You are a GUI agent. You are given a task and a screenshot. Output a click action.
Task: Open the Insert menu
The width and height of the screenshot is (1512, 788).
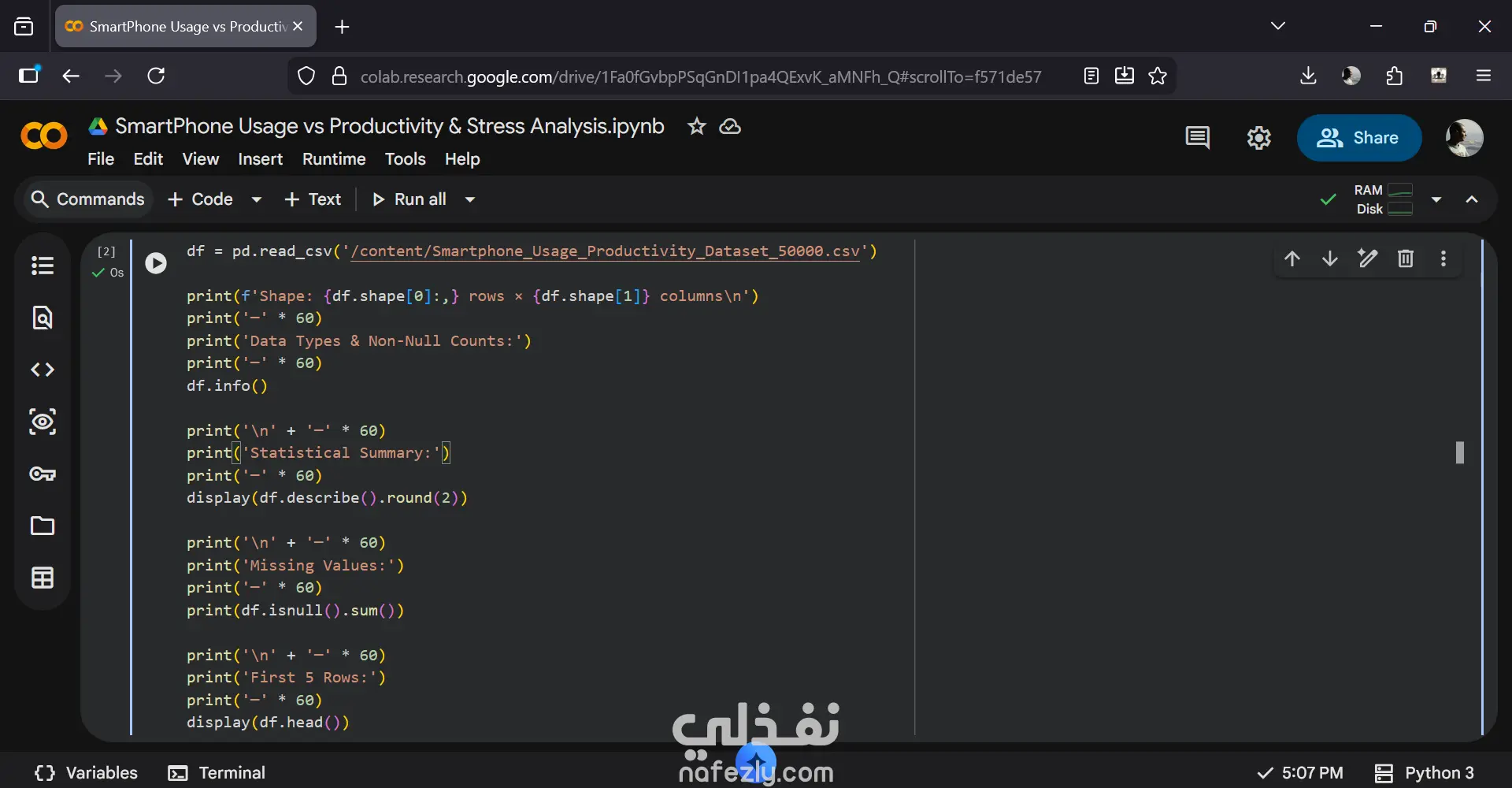261,159
